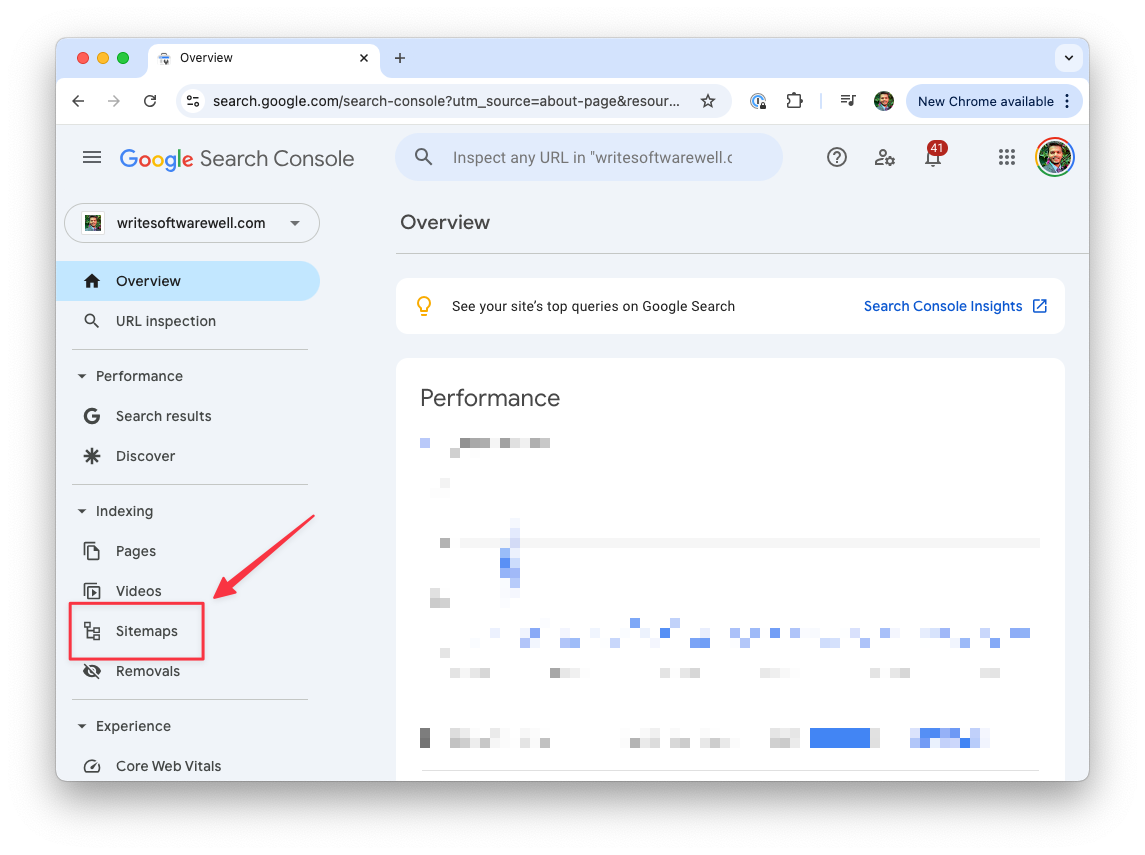Viewport: 1145px width, 855px height.
Task: Collapse the Experience sidebar section
Action: pyautogui.click(x=82, y=726)
